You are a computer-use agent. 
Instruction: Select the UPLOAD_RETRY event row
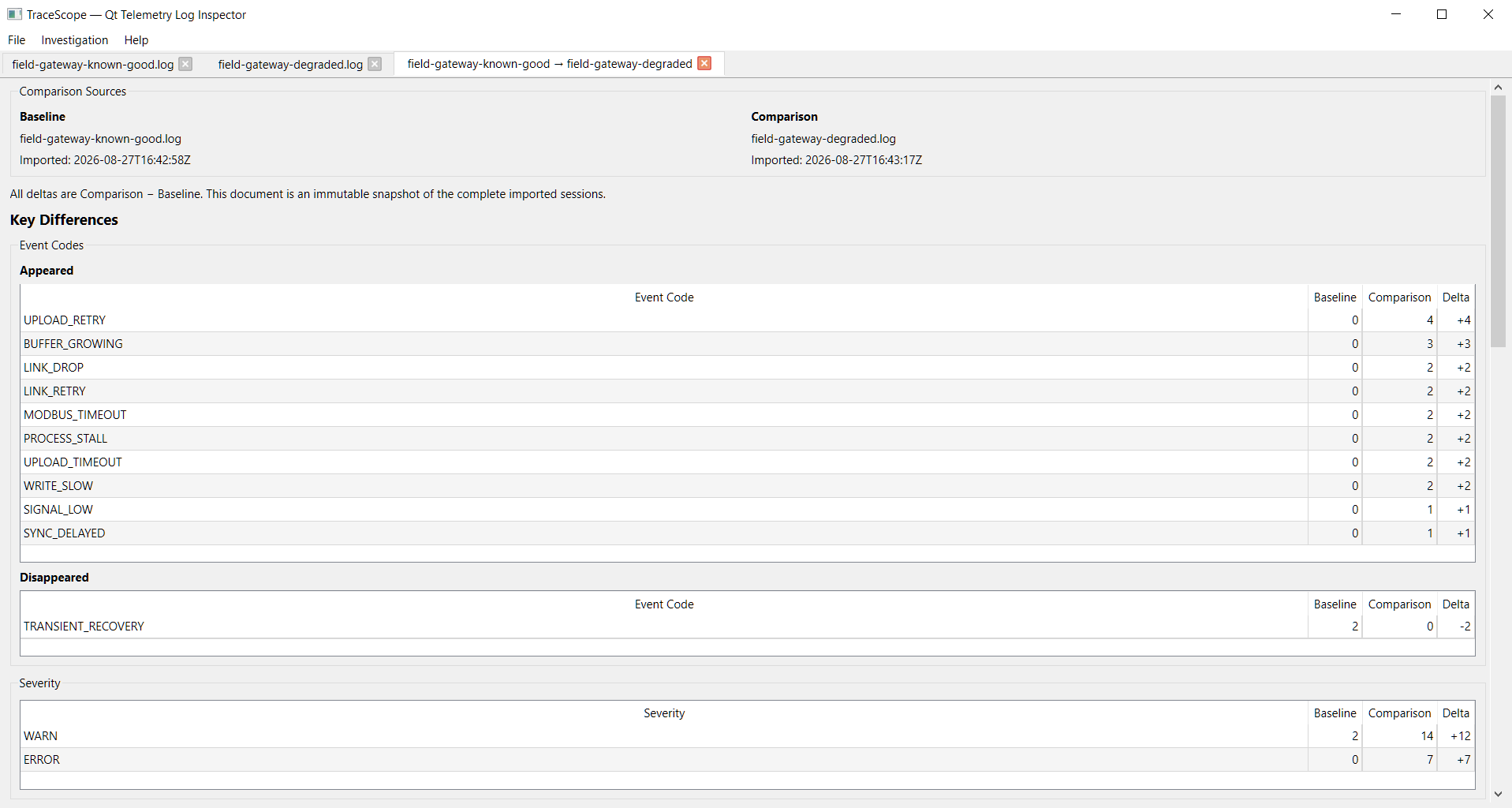coord(747,320)
